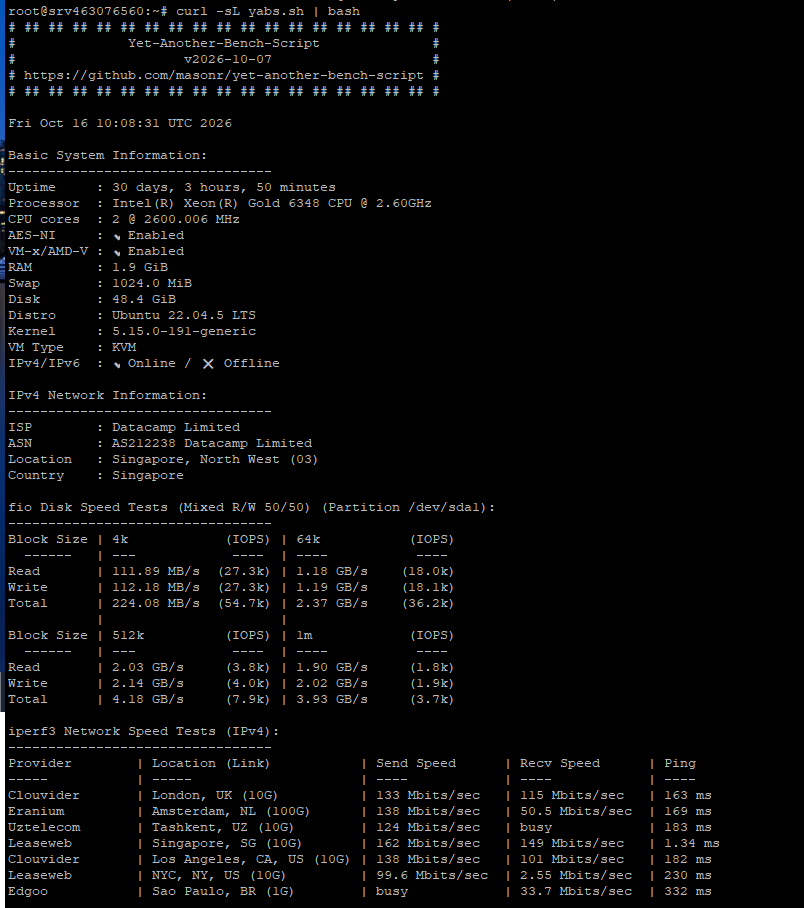Click the '1m' block size header
The image size is (804, 908).
click(304, 635)
